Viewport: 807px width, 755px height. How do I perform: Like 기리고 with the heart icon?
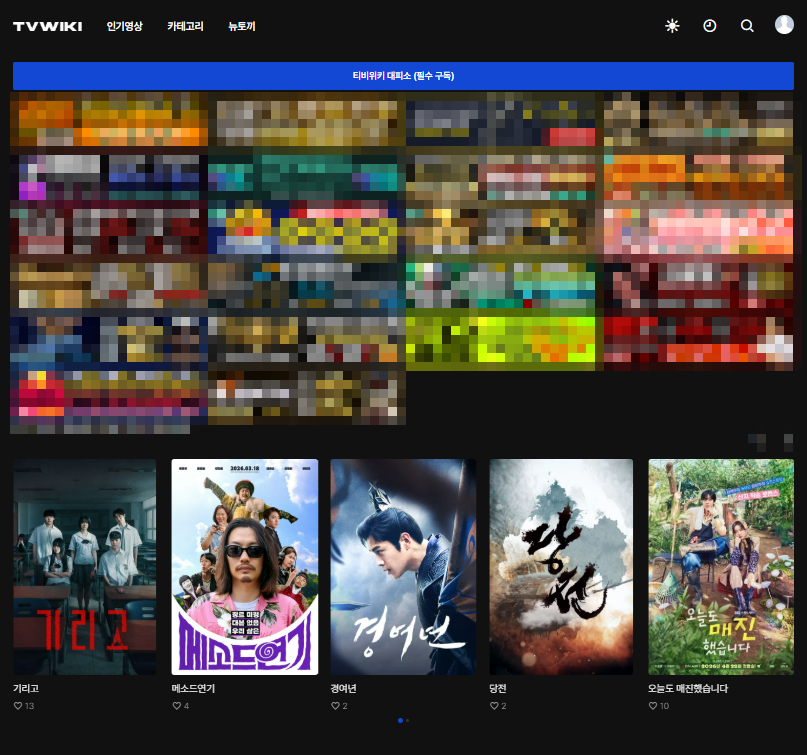click(x=18, y=706)
